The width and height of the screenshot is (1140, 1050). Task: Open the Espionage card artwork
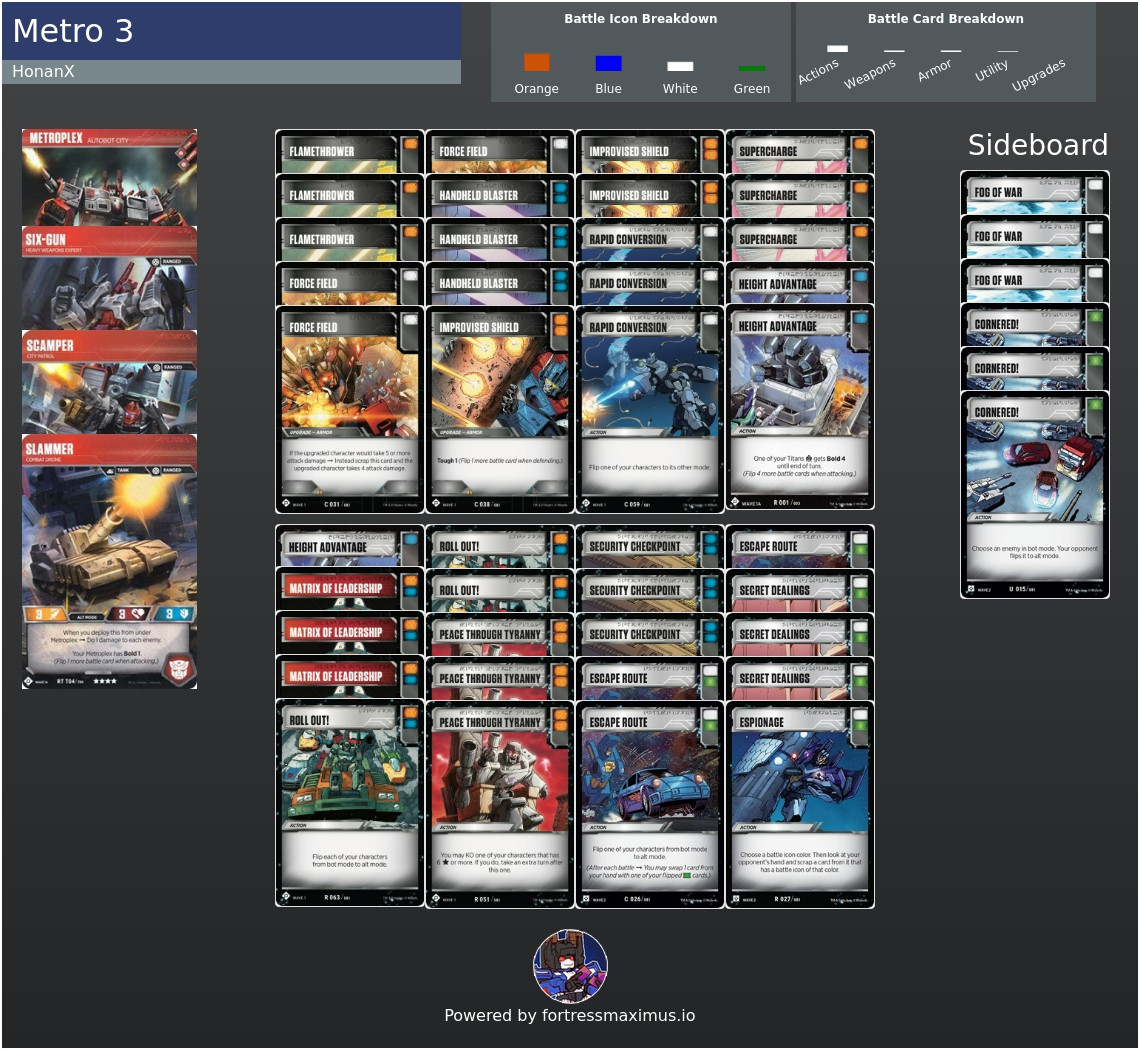pos(800,777)
